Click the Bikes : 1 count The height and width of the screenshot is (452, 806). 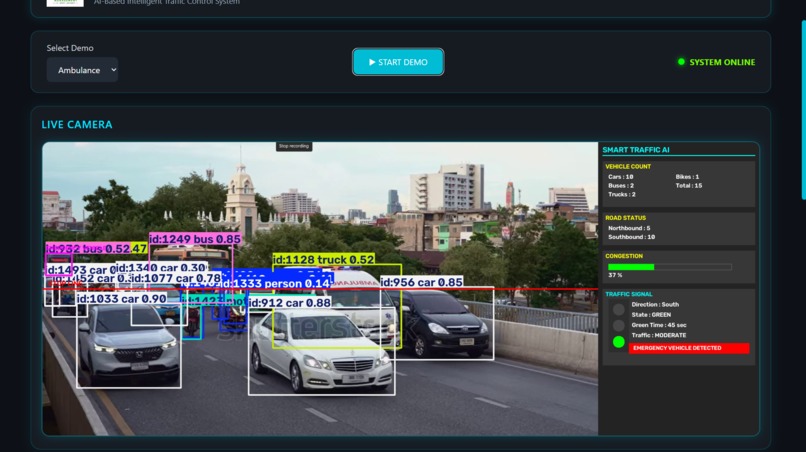coord(687,177)
